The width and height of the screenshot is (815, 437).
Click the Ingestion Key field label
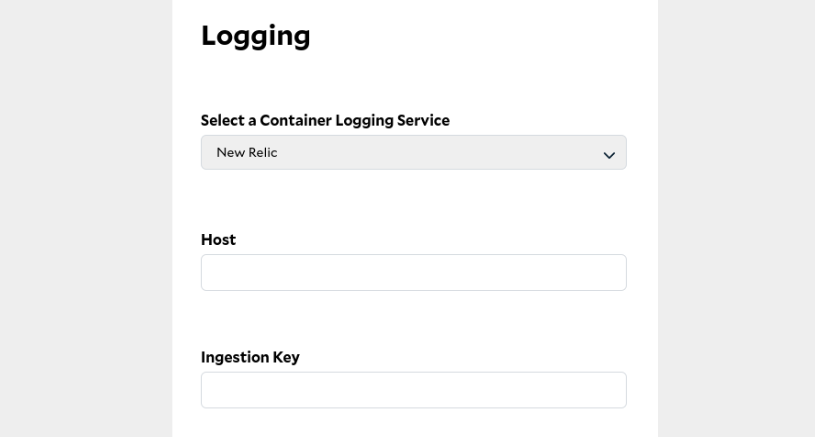click(x=250, y=357)
